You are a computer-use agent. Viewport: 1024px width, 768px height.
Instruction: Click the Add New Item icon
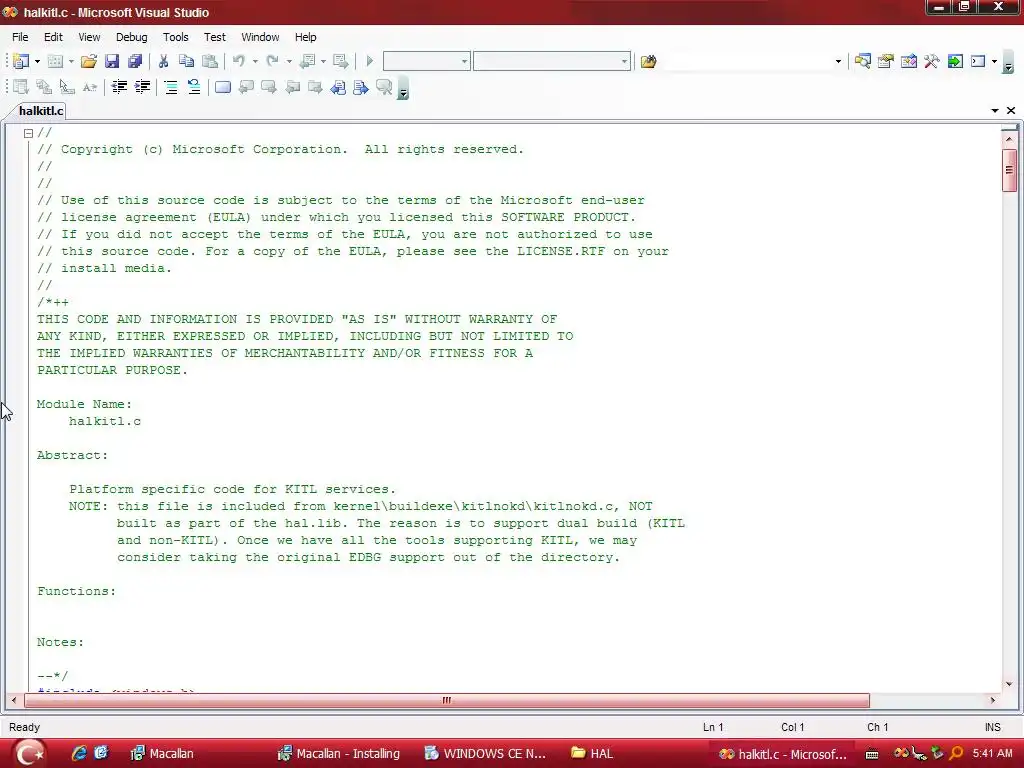[56, 61]
